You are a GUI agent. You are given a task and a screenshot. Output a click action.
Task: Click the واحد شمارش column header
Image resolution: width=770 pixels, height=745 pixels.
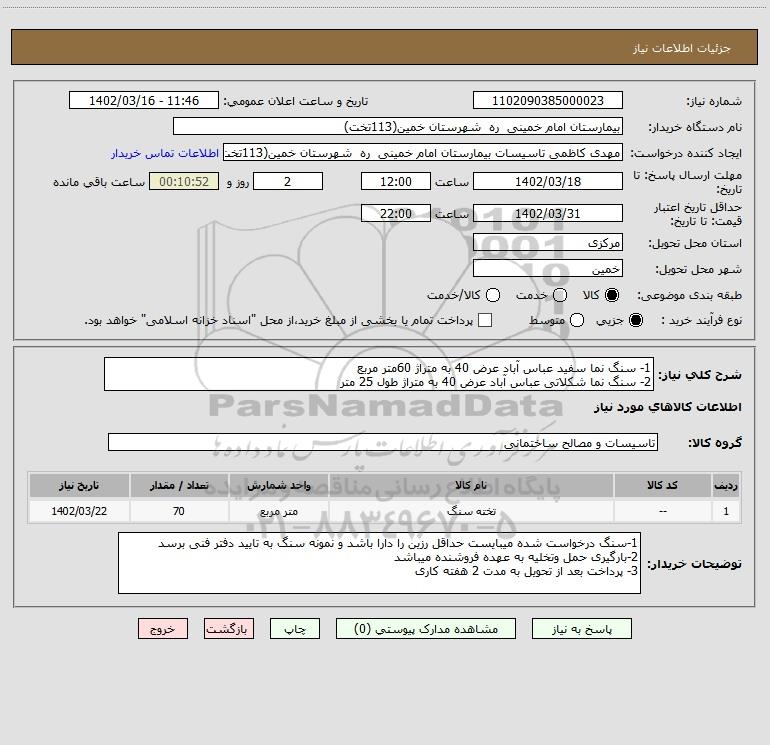(x=278, y=485)
